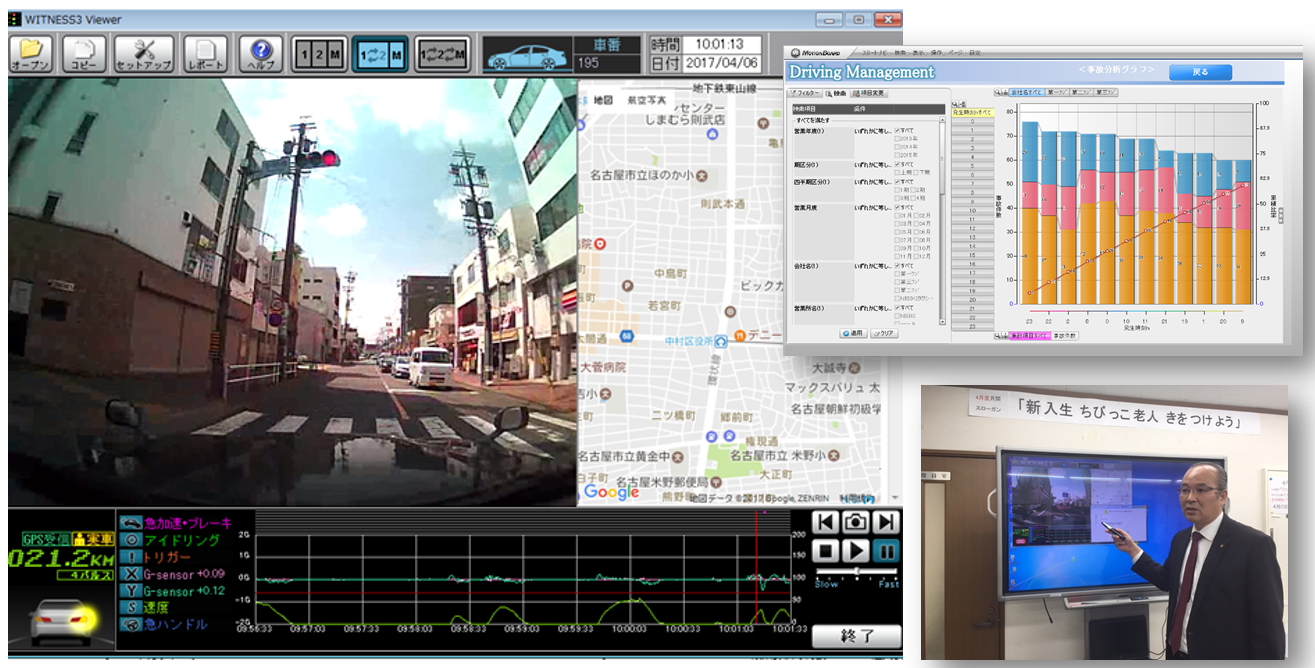1315x668 pixels.
Task: Capture a snapshot with the camera icon
Action: click(855, 522)
